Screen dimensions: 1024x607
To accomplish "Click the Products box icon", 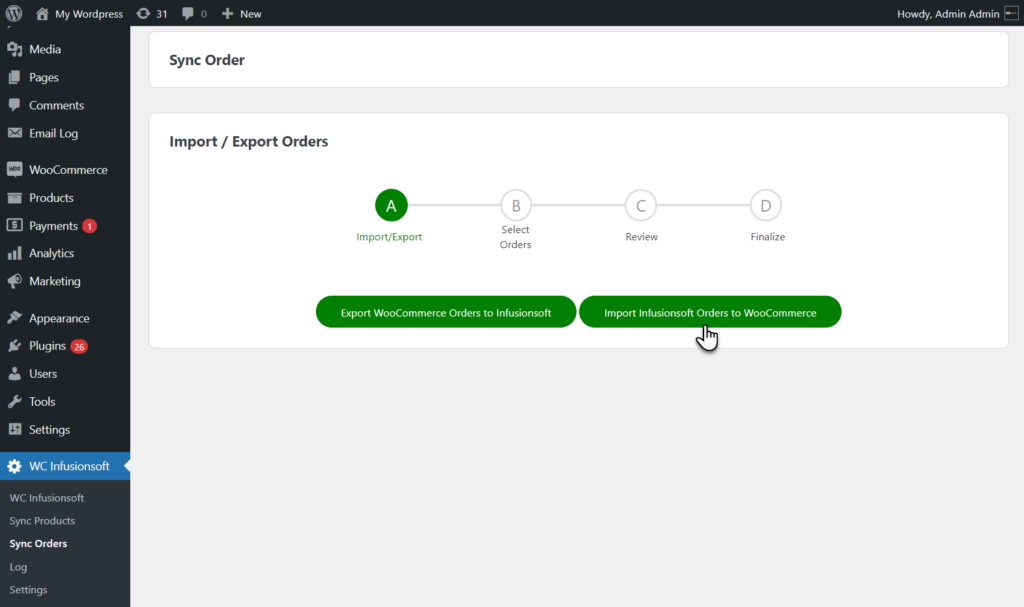I will [x=14, y=197].
